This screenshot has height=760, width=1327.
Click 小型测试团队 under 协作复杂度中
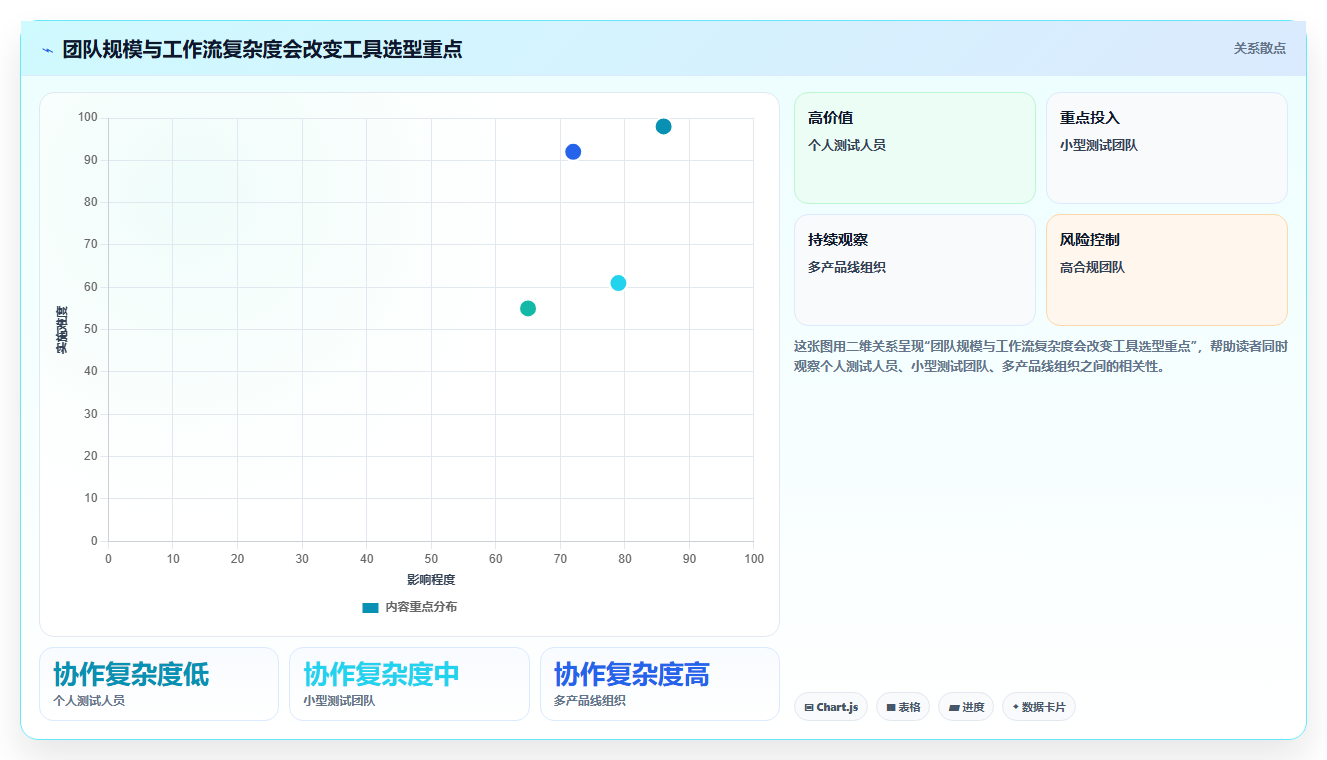click(340, 701)
